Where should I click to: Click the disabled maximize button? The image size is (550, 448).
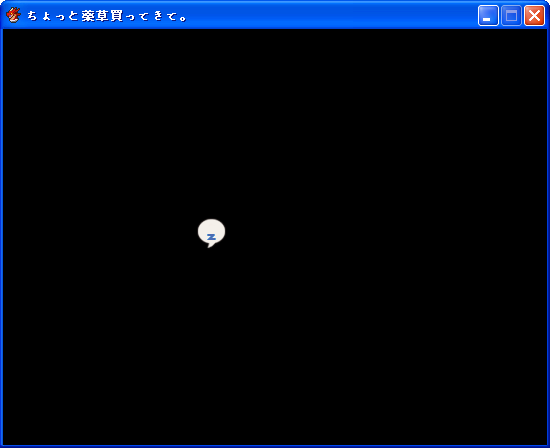(x=511, y=16)
